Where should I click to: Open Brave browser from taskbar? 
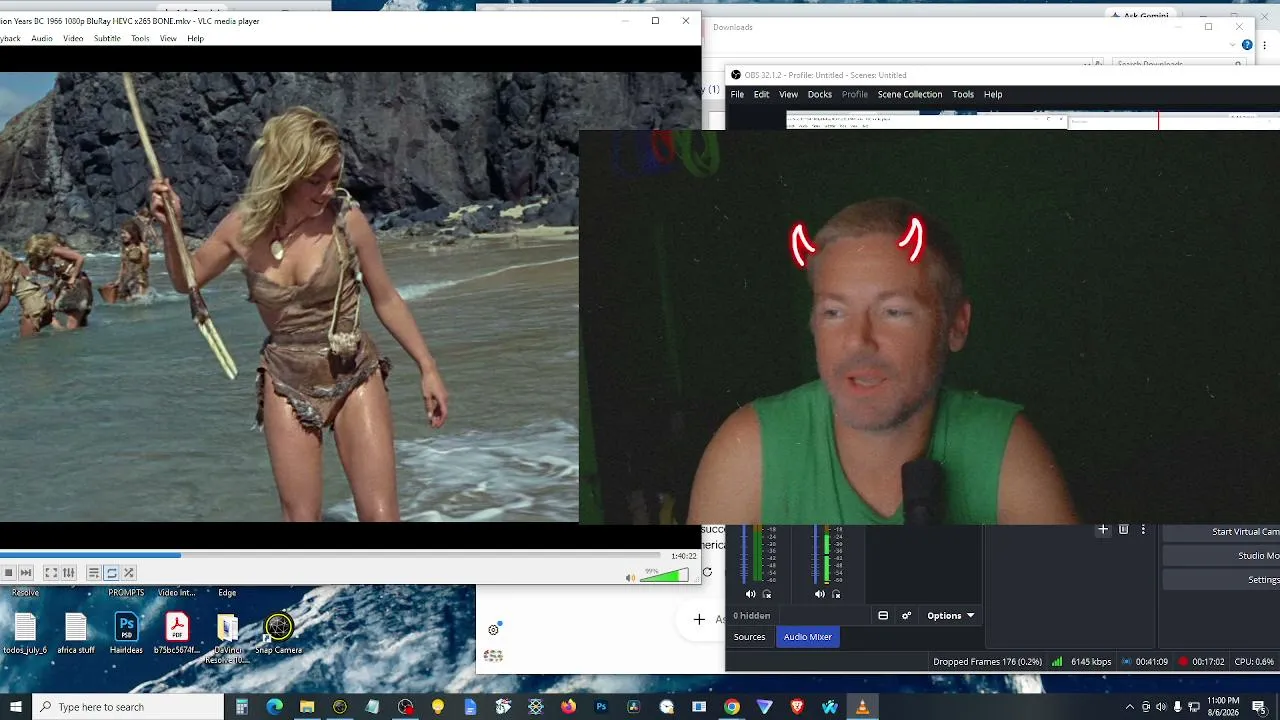797,707
